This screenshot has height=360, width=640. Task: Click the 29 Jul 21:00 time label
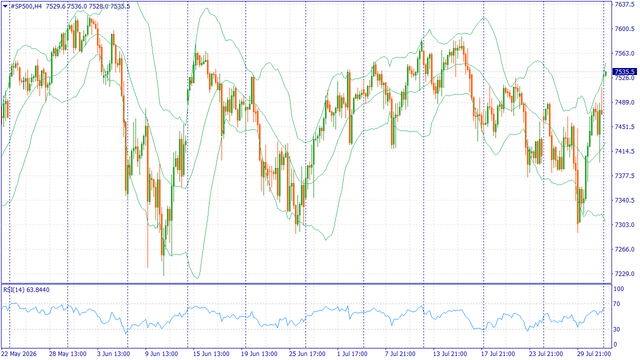pyautogui.click(x=593, y=353)
